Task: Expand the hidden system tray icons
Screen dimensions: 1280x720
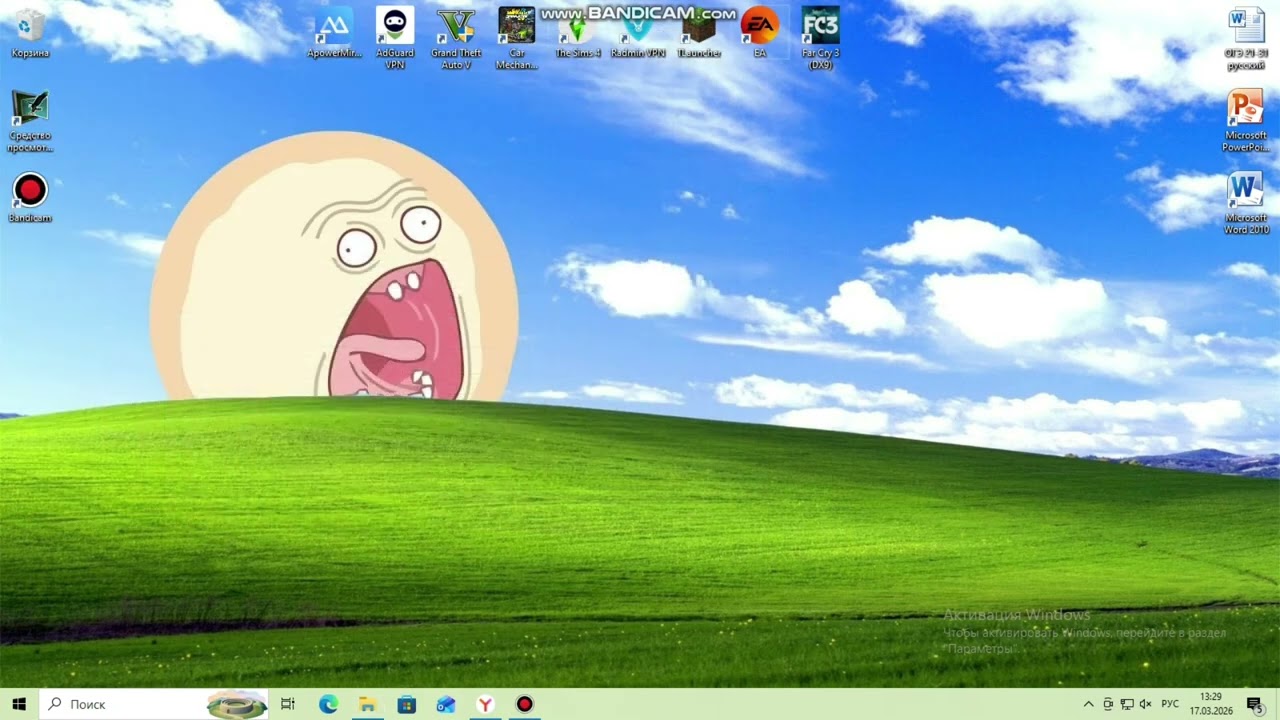Action: point(1089,704)
